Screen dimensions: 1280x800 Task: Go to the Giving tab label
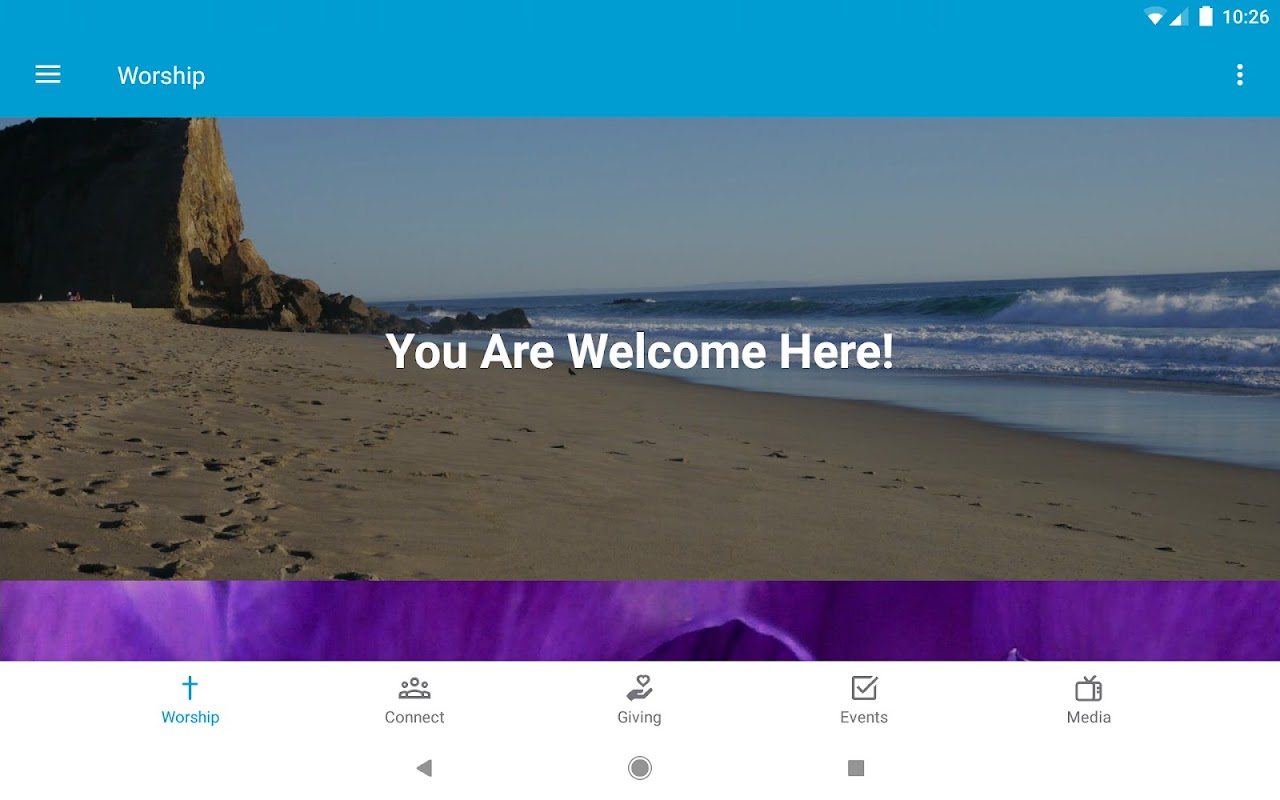(x=639, y=717)
